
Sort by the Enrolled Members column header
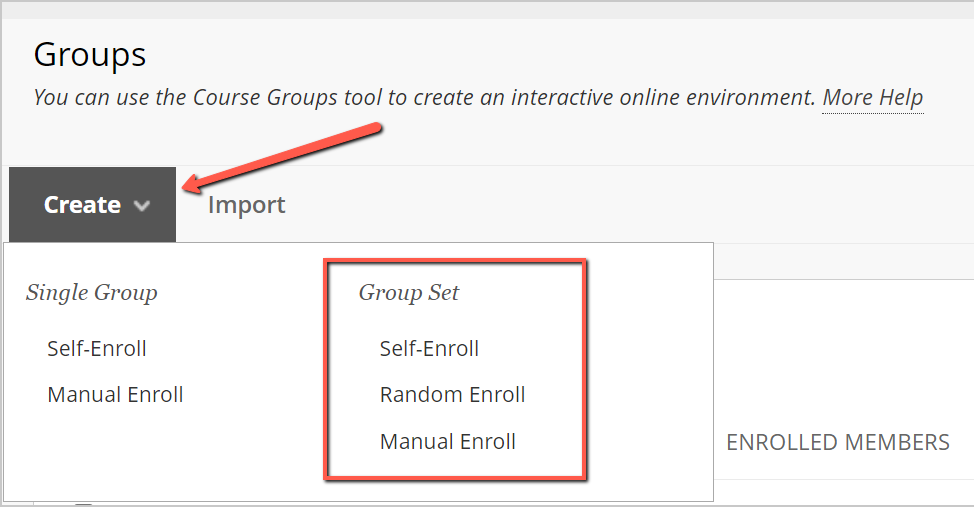pyautogui.click(x=837, y=442)
